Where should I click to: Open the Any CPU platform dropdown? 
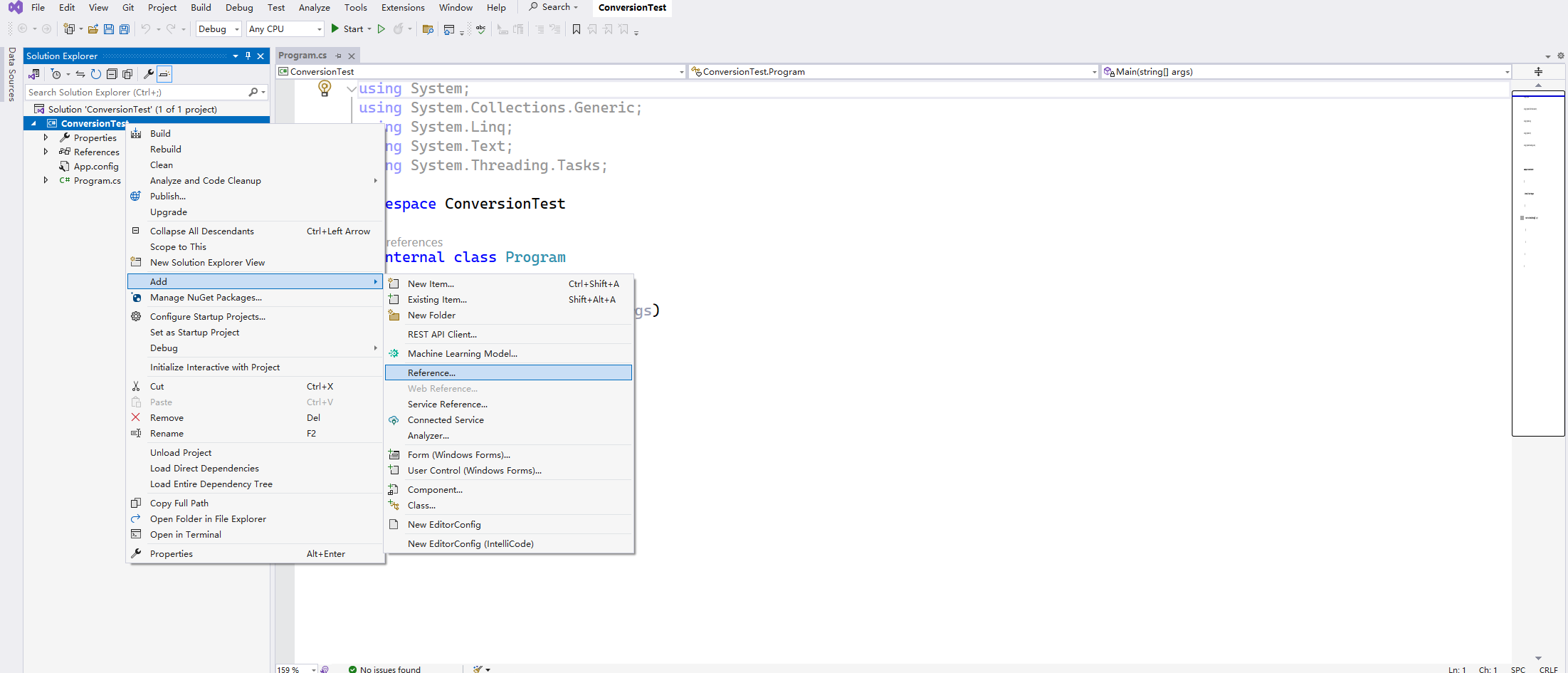[285, 29]
